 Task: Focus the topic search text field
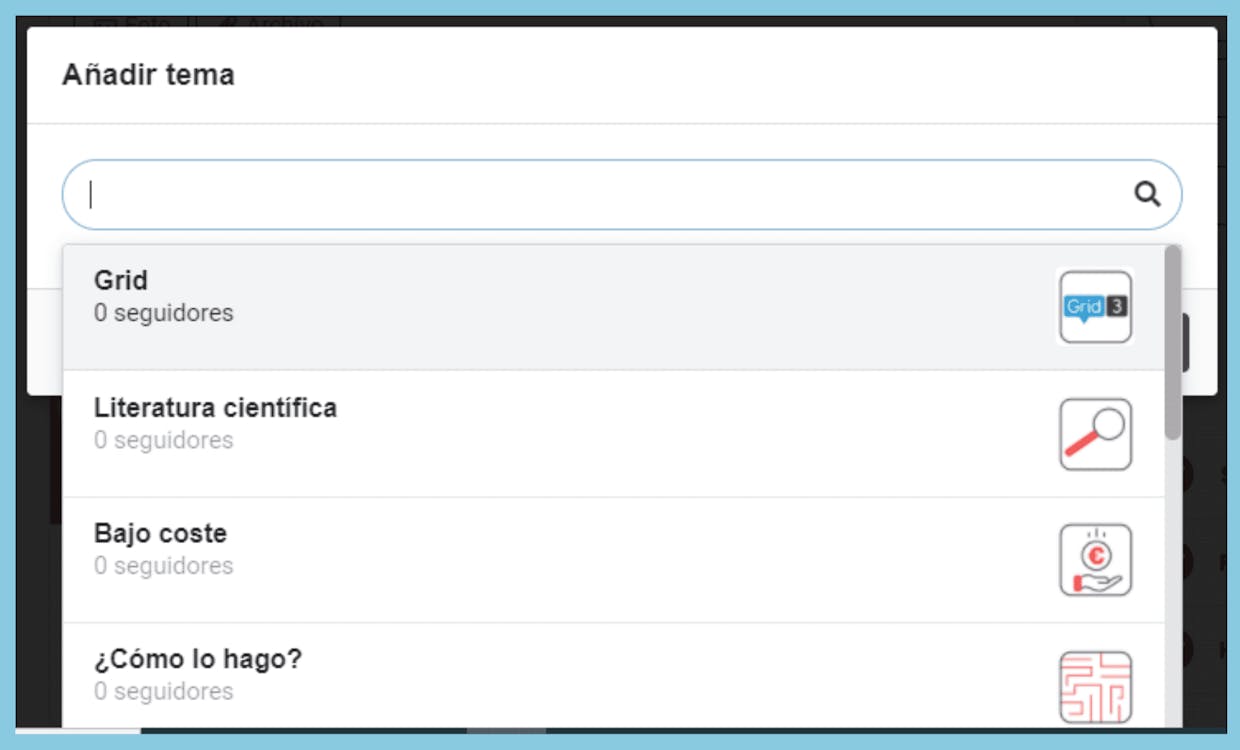point(621,195)
